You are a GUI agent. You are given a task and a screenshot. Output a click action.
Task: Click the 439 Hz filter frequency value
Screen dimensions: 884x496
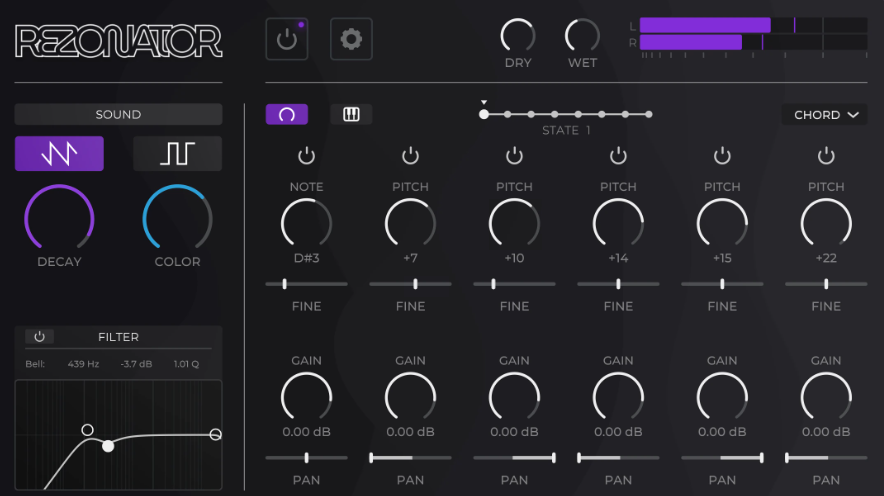[83, 364]
